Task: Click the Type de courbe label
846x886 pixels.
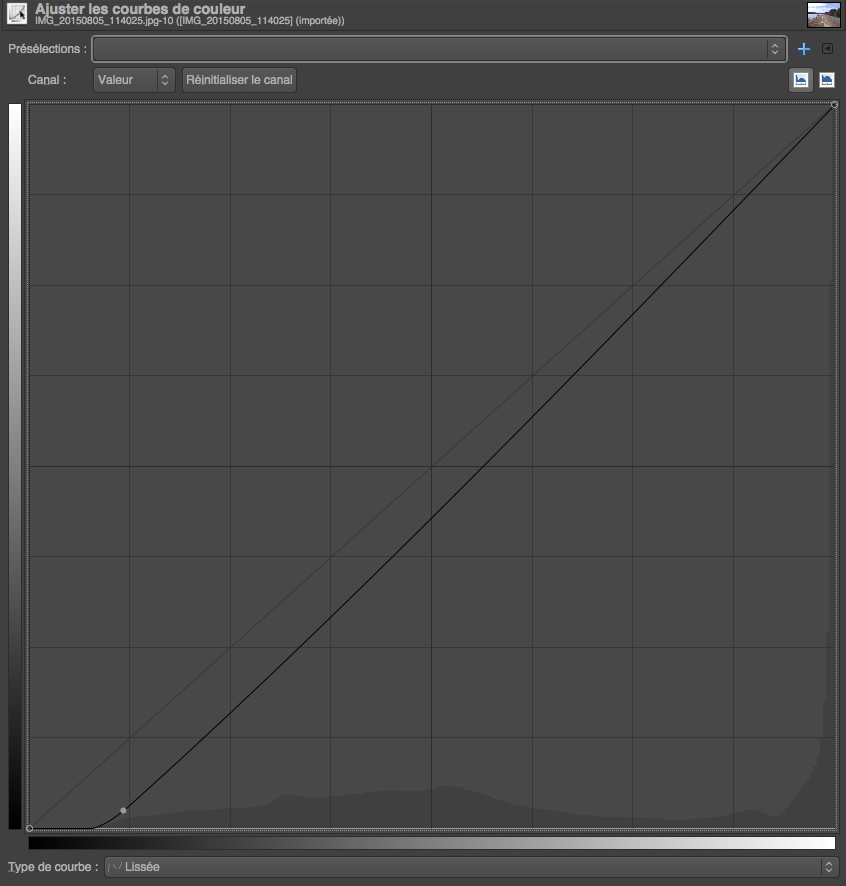Action: 53,867
